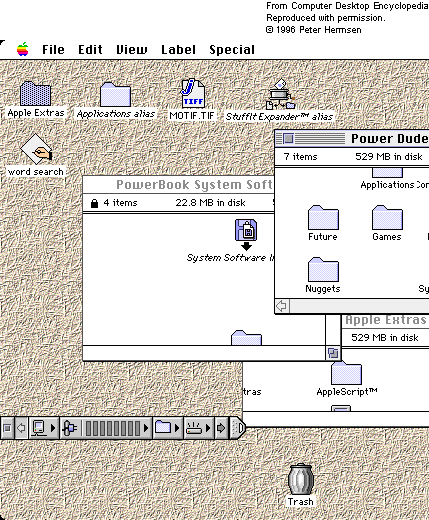Expand the hard disk spin-down module in Control Strip
This screenshot has height=520, width=429.
[199, 428]
